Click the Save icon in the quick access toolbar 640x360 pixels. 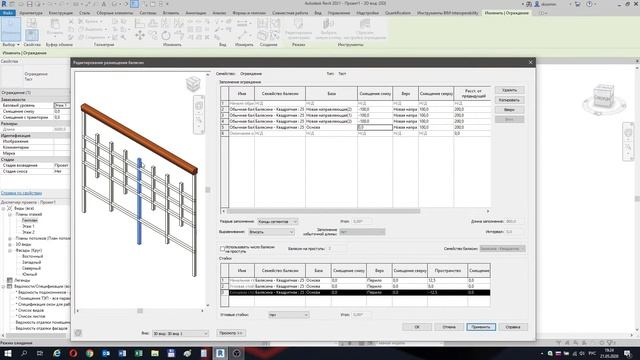29,4
